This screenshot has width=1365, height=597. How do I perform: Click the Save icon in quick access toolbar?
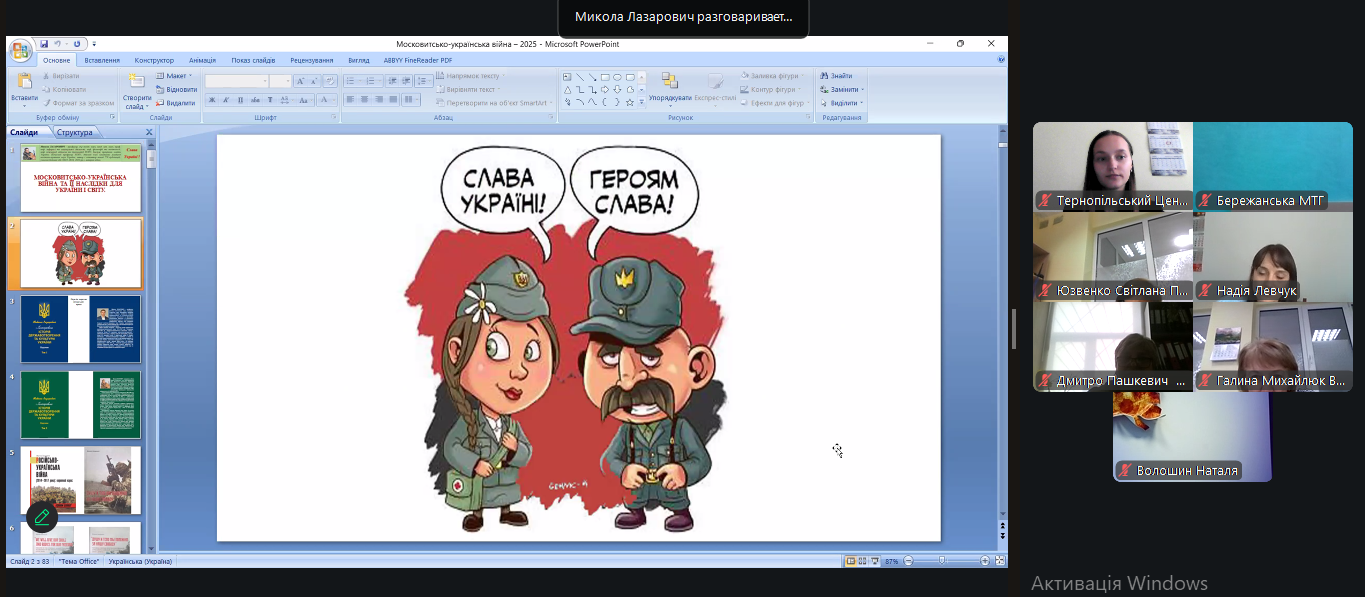tap(44, 44)
